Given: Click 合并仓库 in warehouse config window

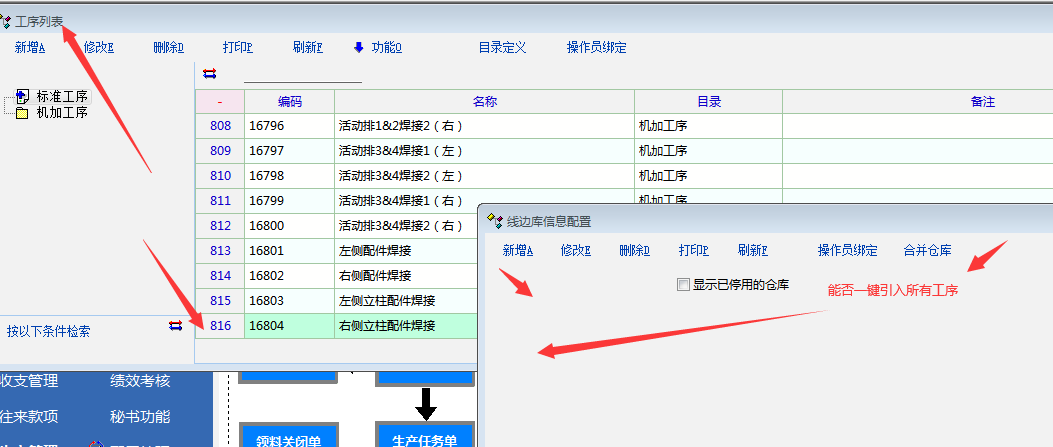Looking at the screenshot, I should point(927,250).
